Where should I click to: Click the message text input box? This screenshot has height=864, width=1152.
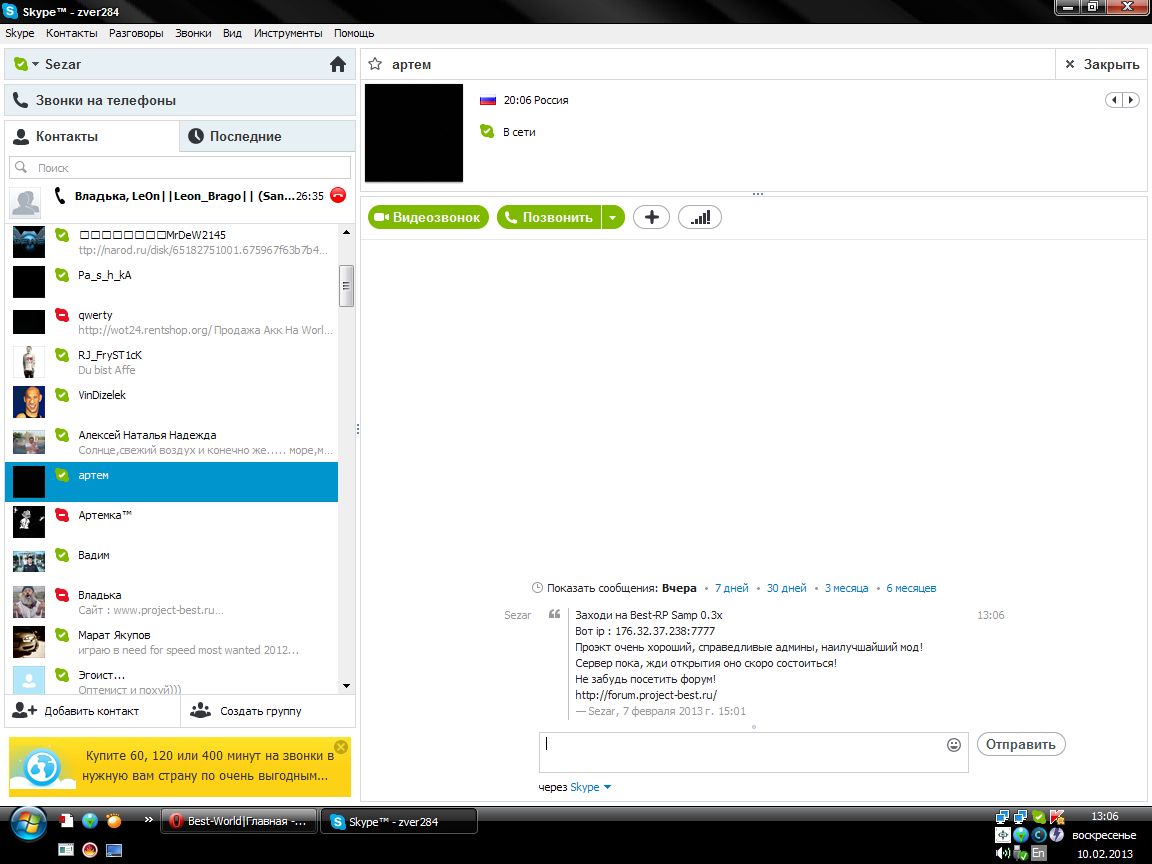(742, 752)
